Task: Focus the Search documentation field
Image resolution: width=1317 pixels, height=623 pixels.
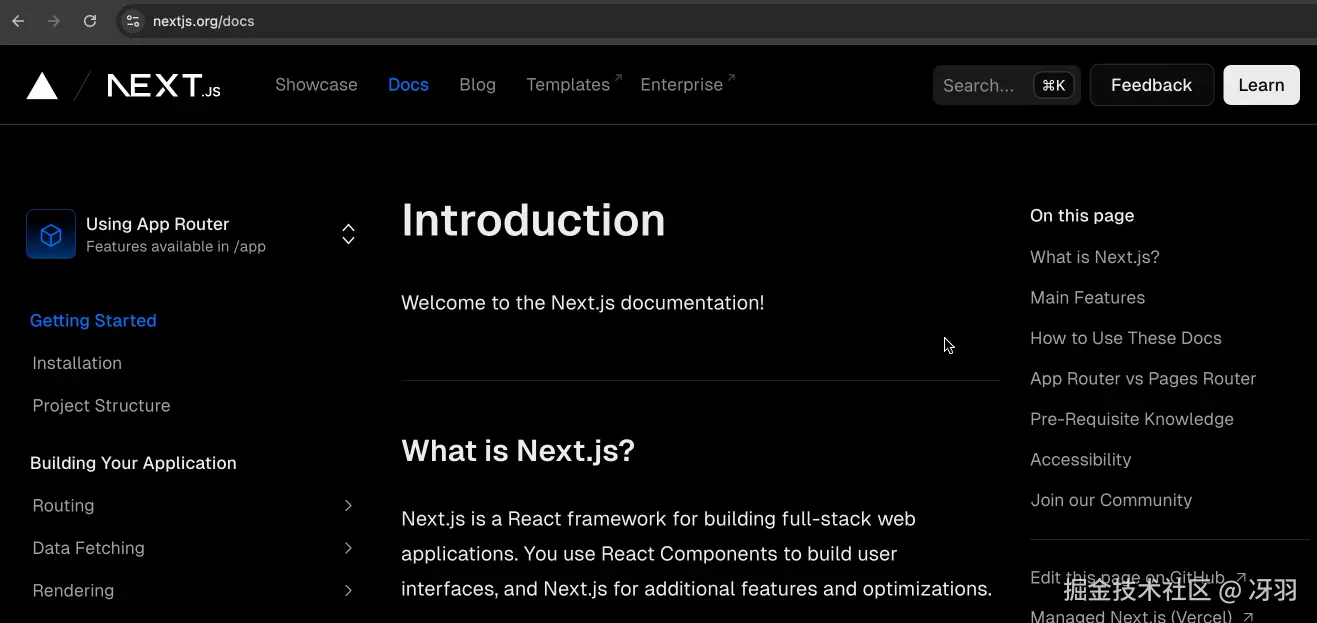Action: pos(1006,85)
